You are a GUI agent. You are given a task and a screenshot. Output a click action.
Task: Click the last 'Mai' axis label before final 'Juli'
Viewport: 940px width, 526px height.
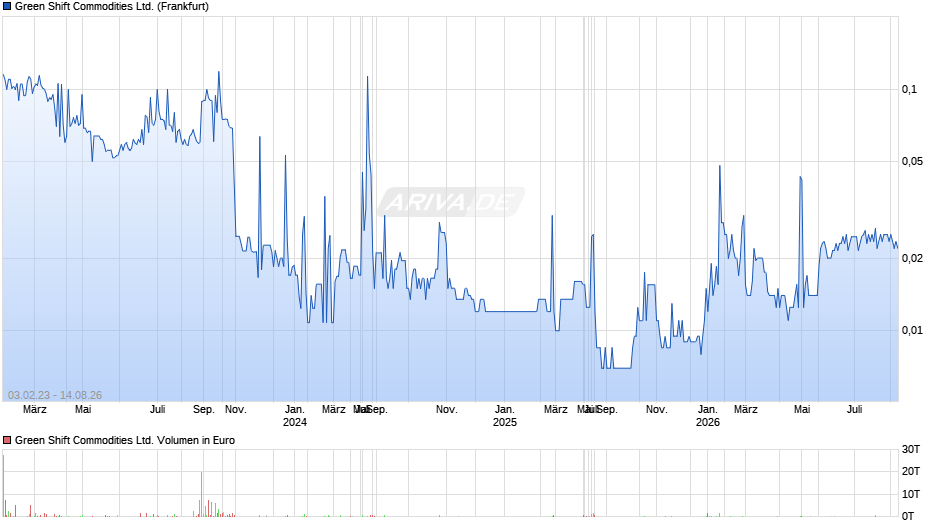pyautogui.click(x=802, y=410)
